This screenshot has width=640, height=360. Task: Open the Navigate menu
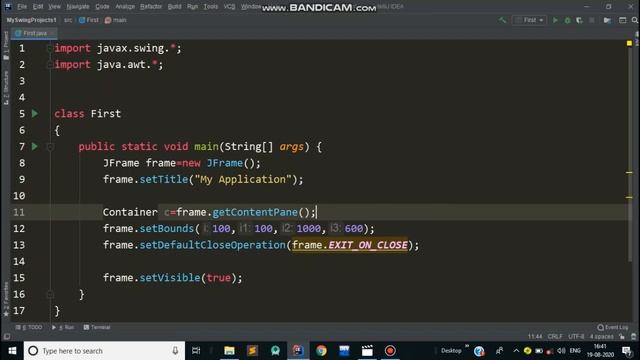click(x=78, y=7)
